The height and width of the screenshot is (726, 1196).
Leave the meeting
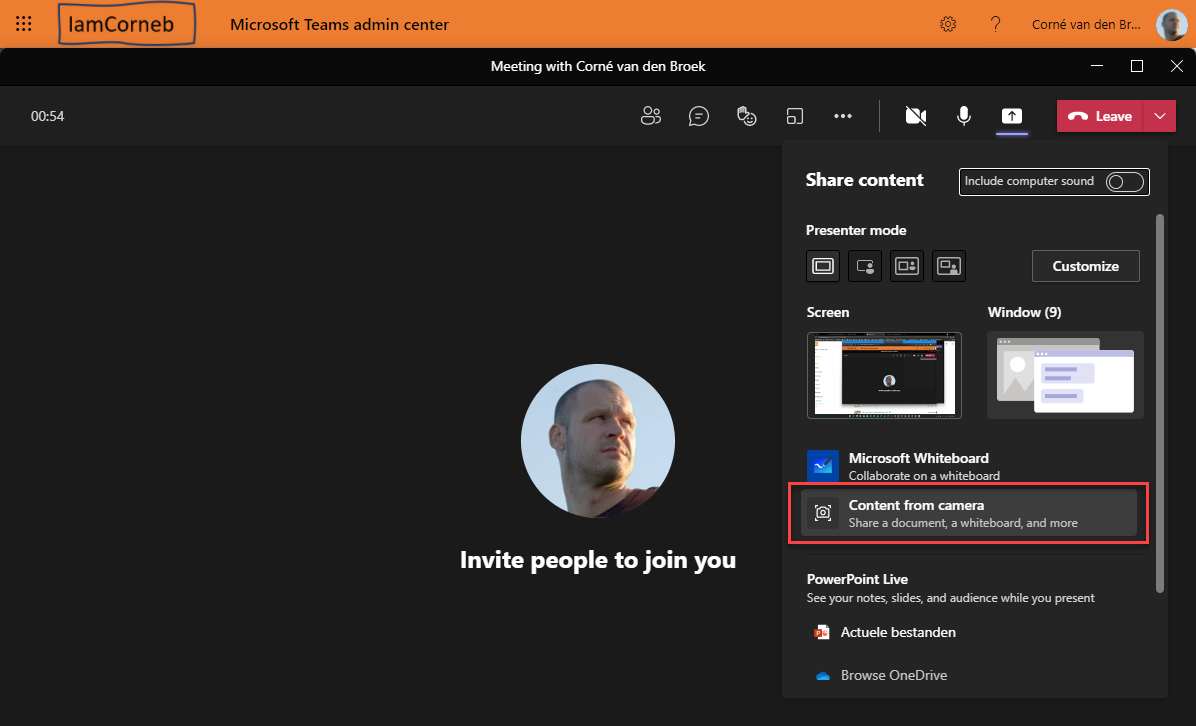tap(1099, 116)
